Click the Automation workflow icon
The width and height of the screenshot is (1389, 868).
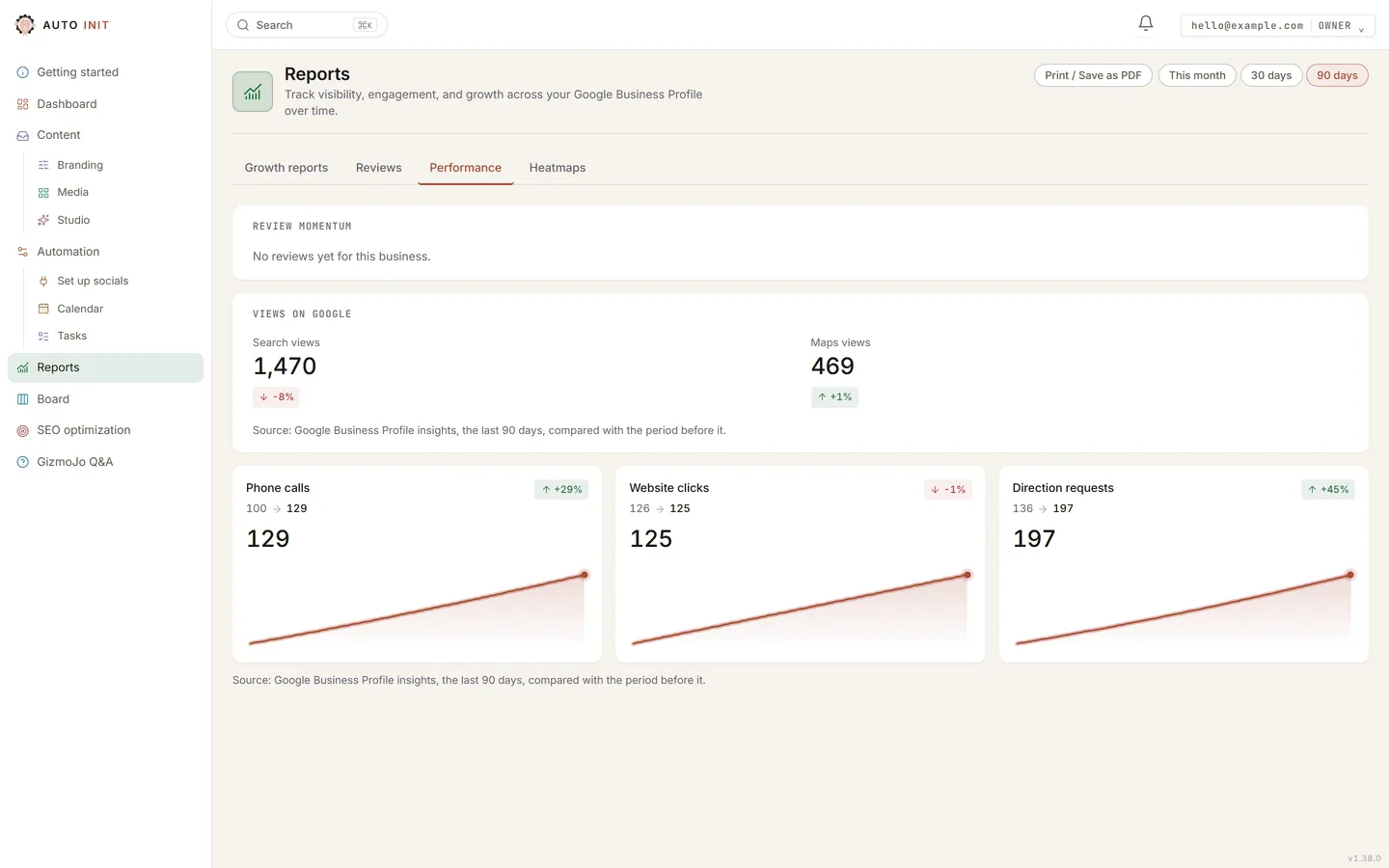pos(23,252)
